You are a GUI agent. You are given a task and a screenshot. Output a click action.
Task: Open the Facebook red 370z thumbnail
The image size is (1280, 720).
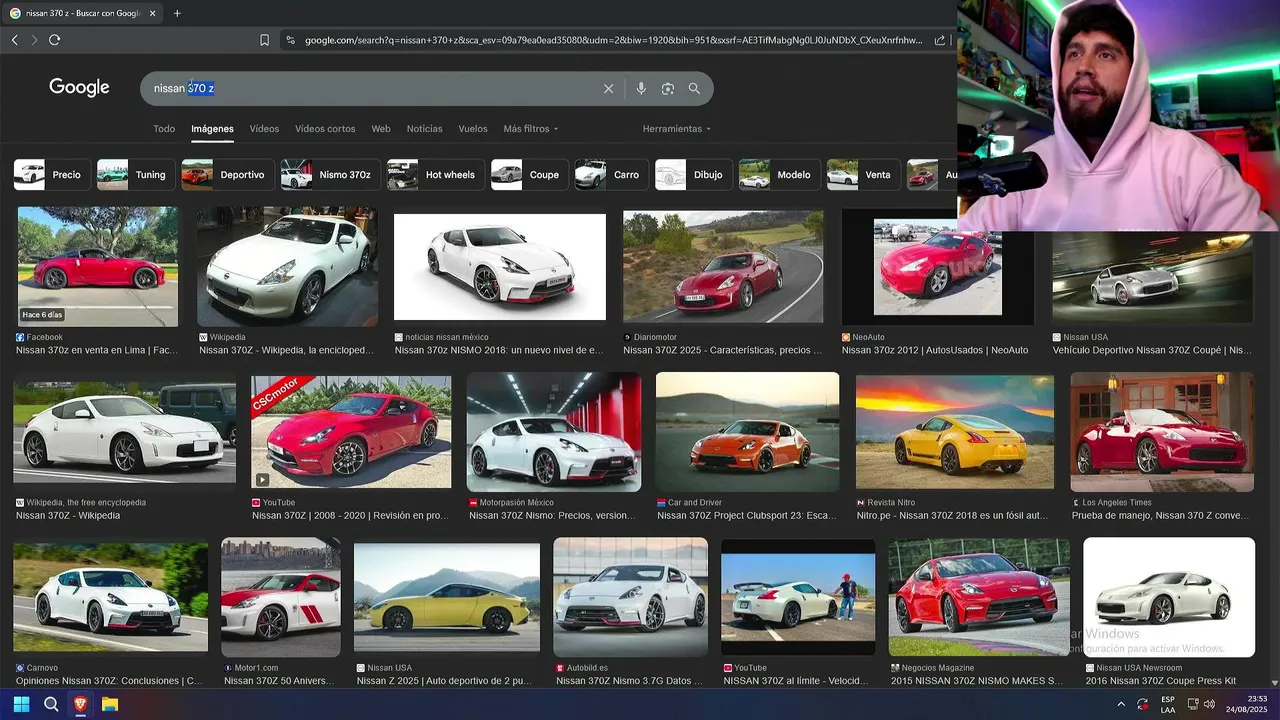point(98,267)
